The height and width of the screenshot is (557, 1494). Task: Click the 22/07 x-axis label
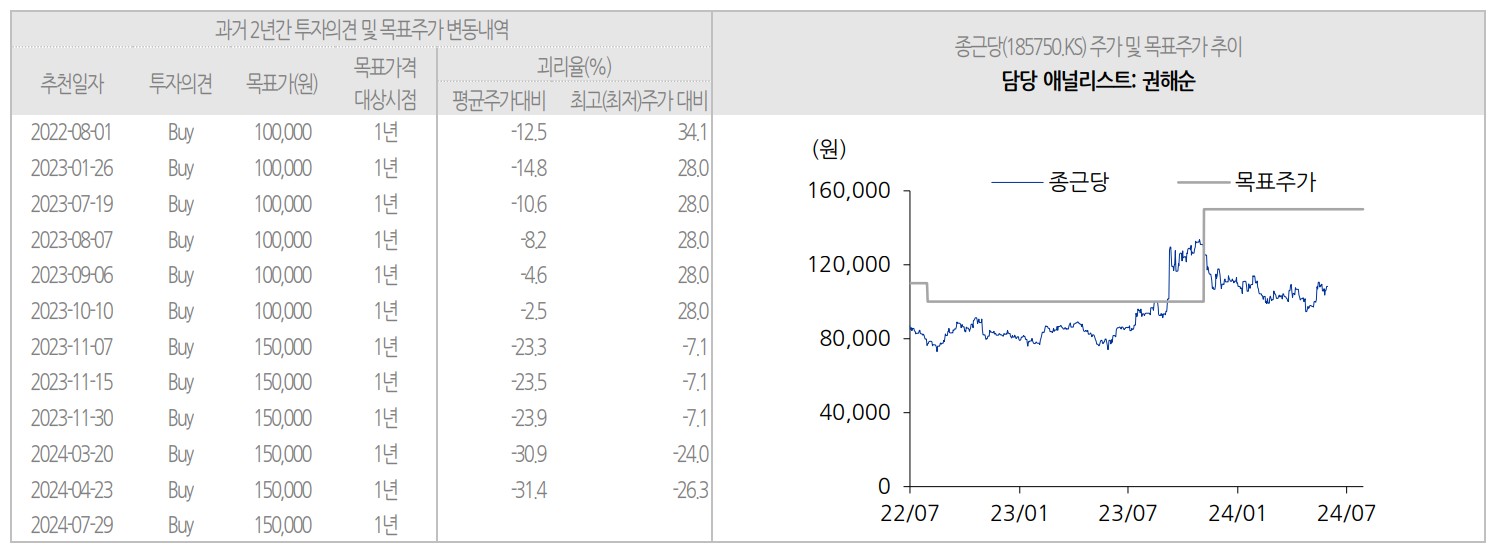(x=910, y=513)
